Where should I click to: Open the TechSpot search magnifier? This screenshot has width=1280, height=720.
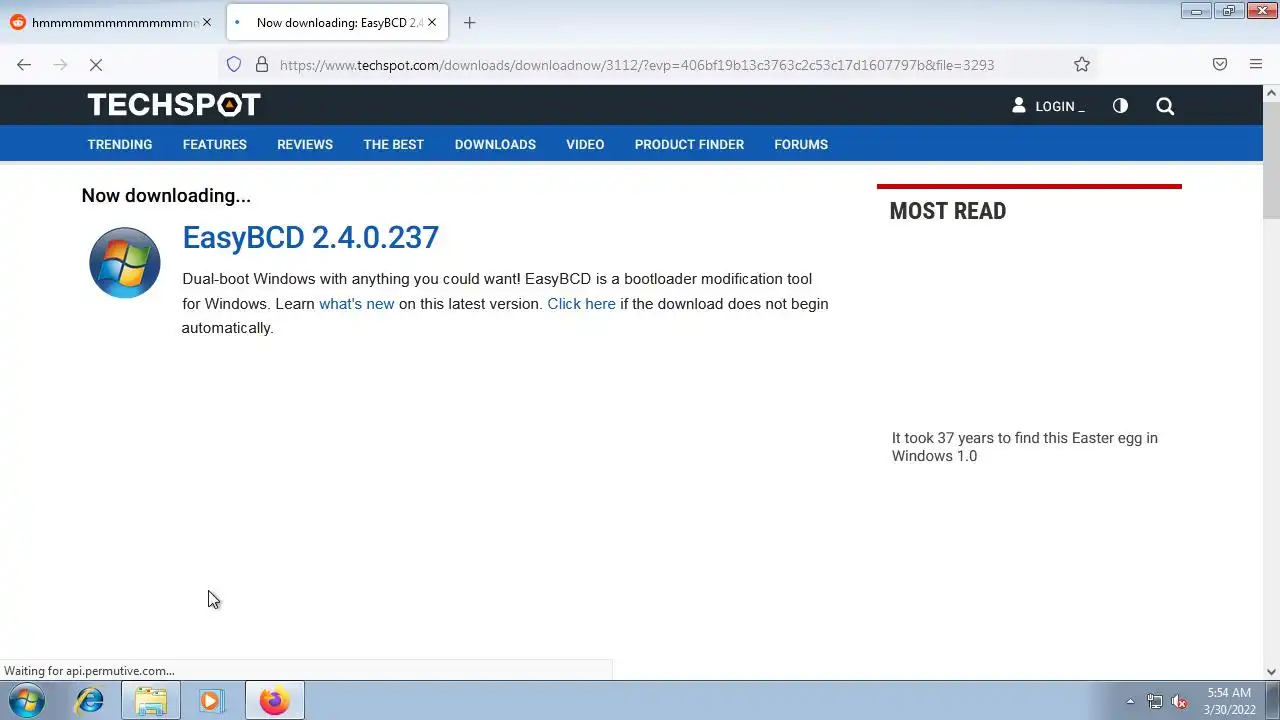click(1165, 106)
